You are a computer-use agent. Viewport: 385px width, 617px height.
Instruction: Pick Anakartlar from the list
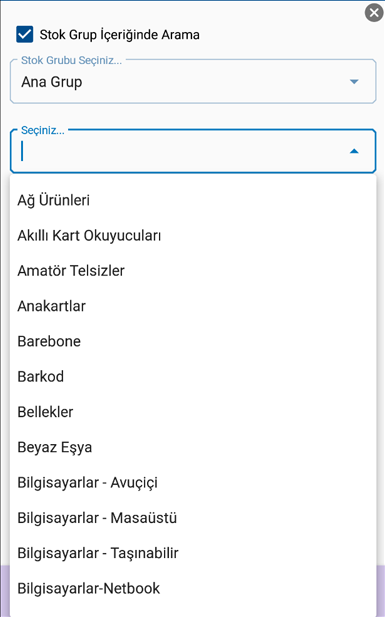193,306
